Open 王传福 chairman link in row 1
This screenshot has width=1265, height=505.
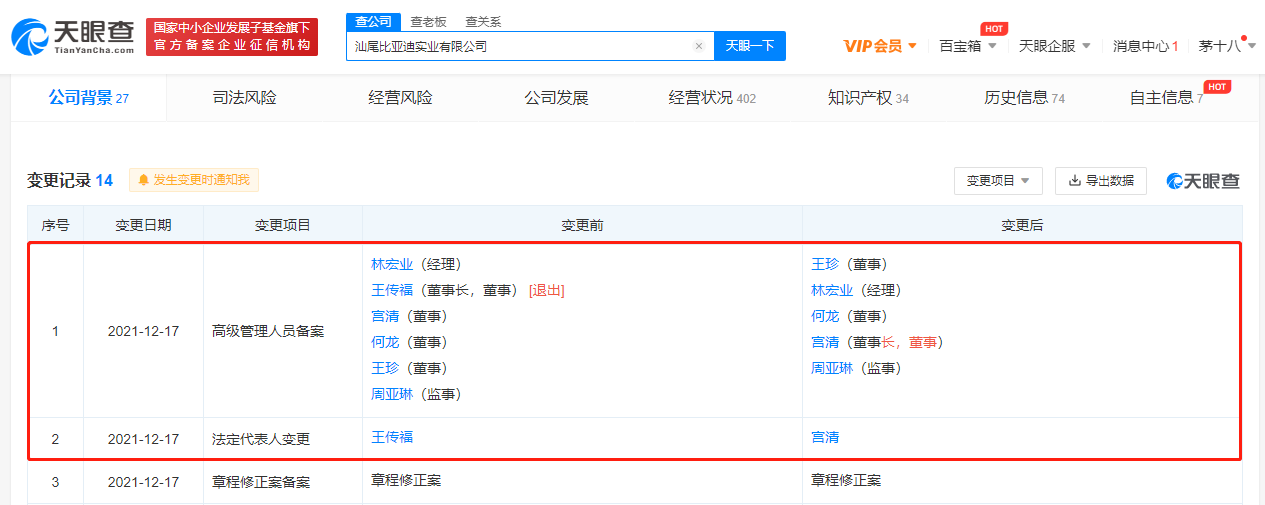(x=392, y=290)
